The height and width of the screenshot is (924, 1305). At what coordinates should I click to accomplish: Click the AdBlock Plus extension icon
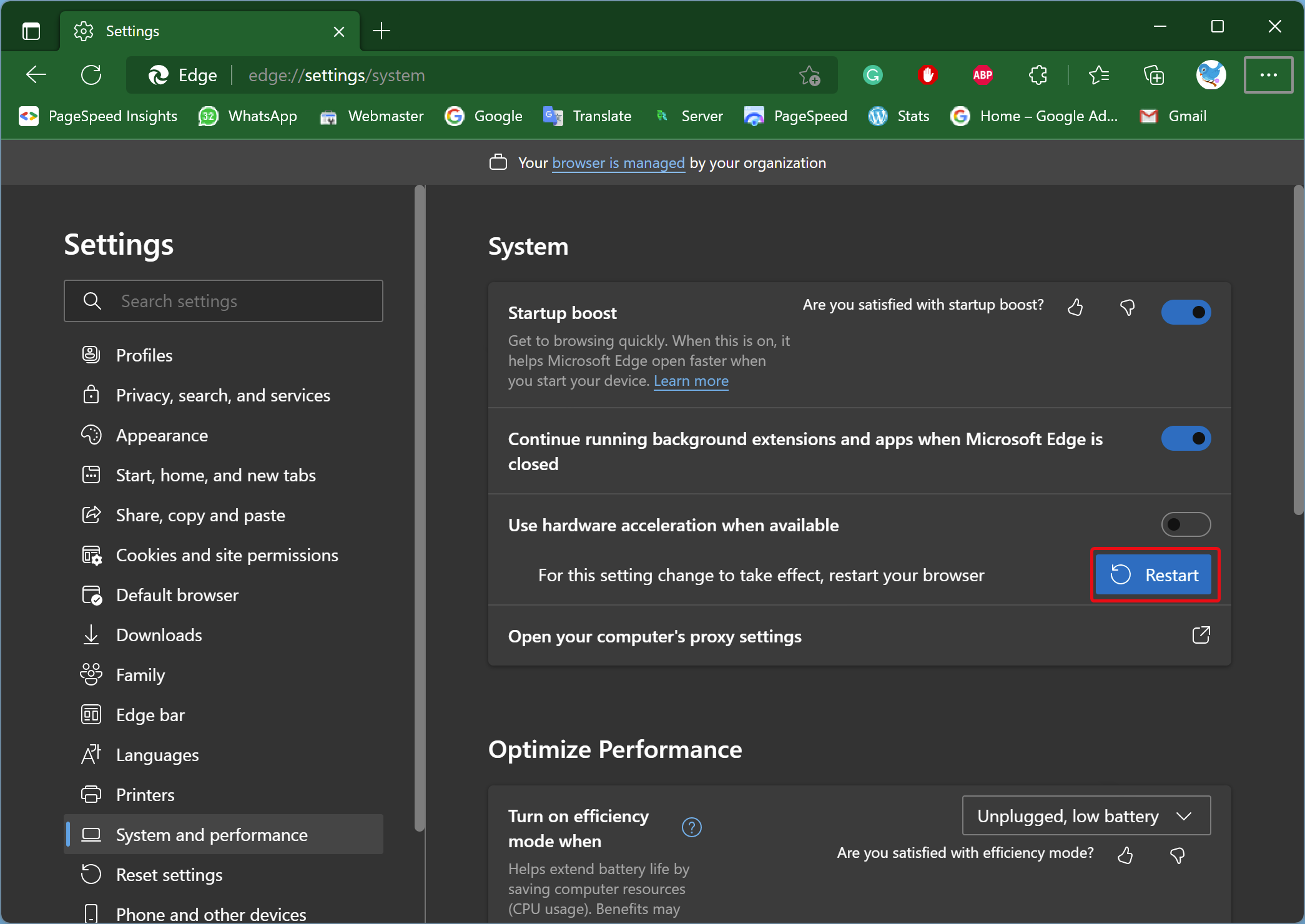pos(980,75)
